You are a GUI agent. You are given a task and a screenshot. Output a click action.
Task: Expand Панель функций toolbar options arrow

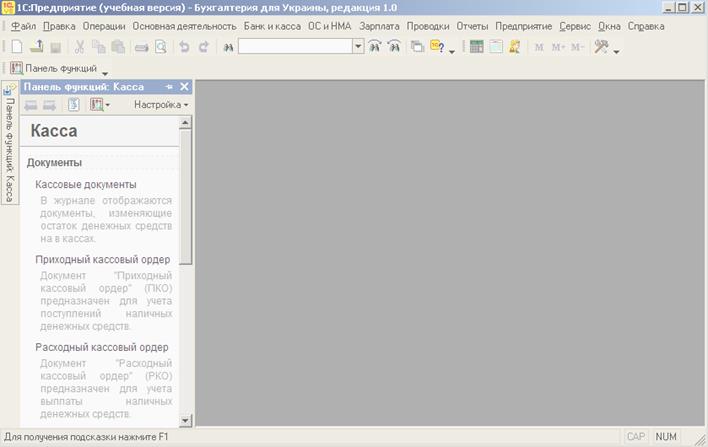click(x=105, y=73)
